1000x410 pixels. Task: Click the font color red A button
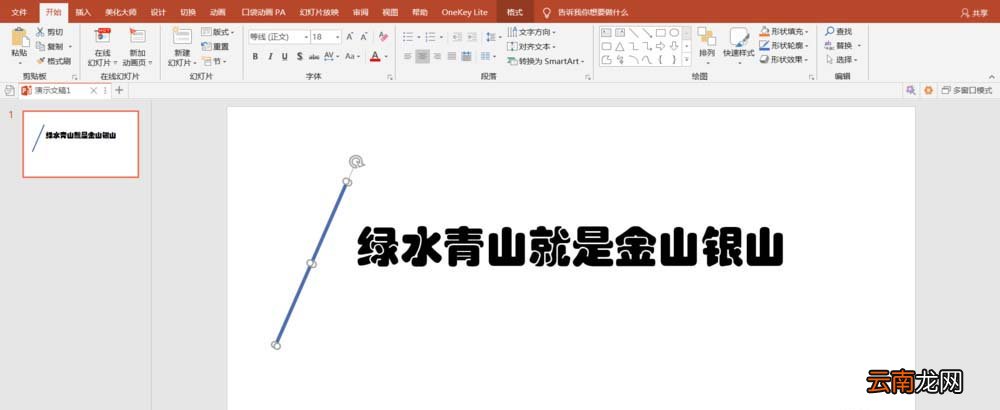pyautogui.click(x=375, y=57)
